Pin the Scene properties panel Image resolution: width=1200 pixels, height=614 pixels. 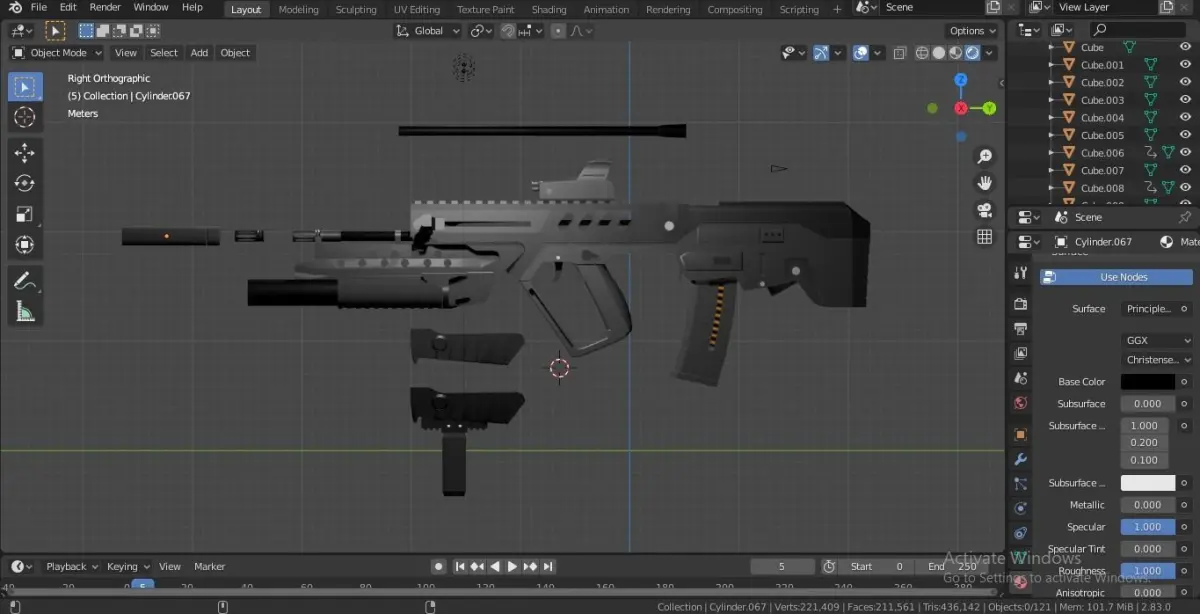1185,217
